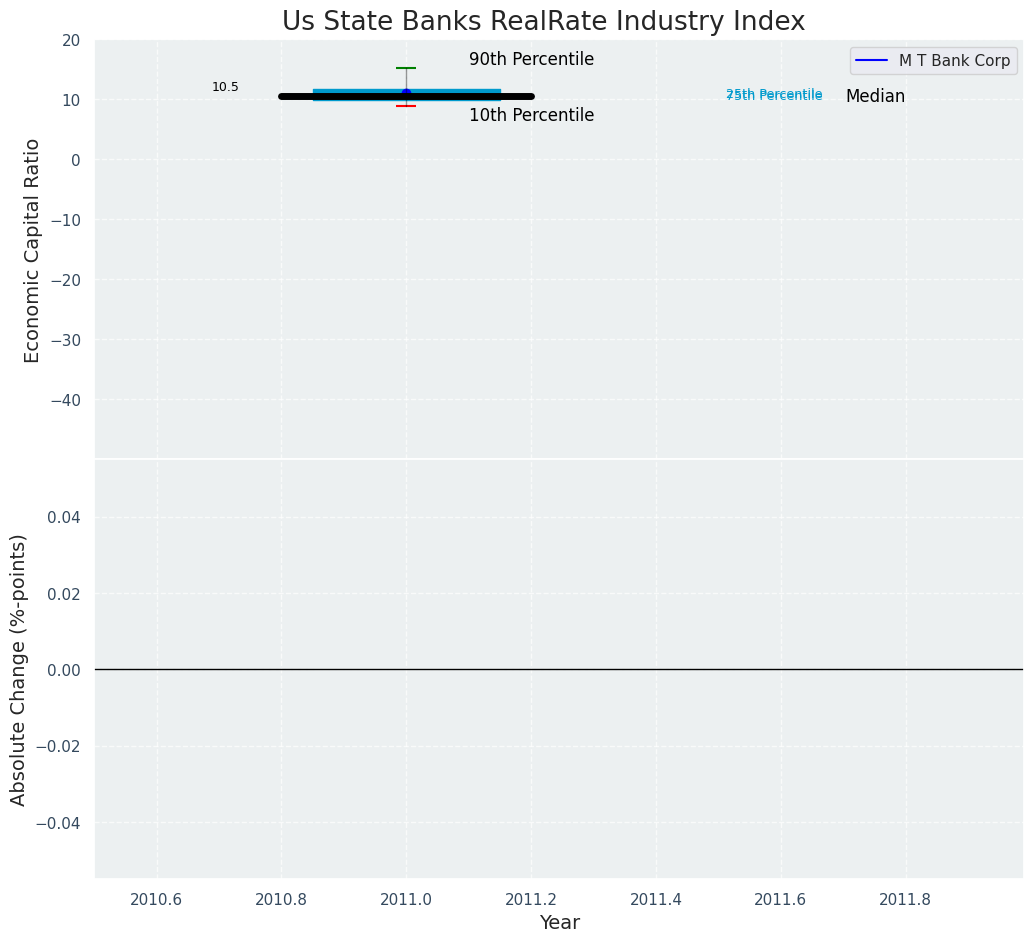Click the '10th Percentile' annotation
This screenshot has height=942, width=1034.
coord(531,116)
